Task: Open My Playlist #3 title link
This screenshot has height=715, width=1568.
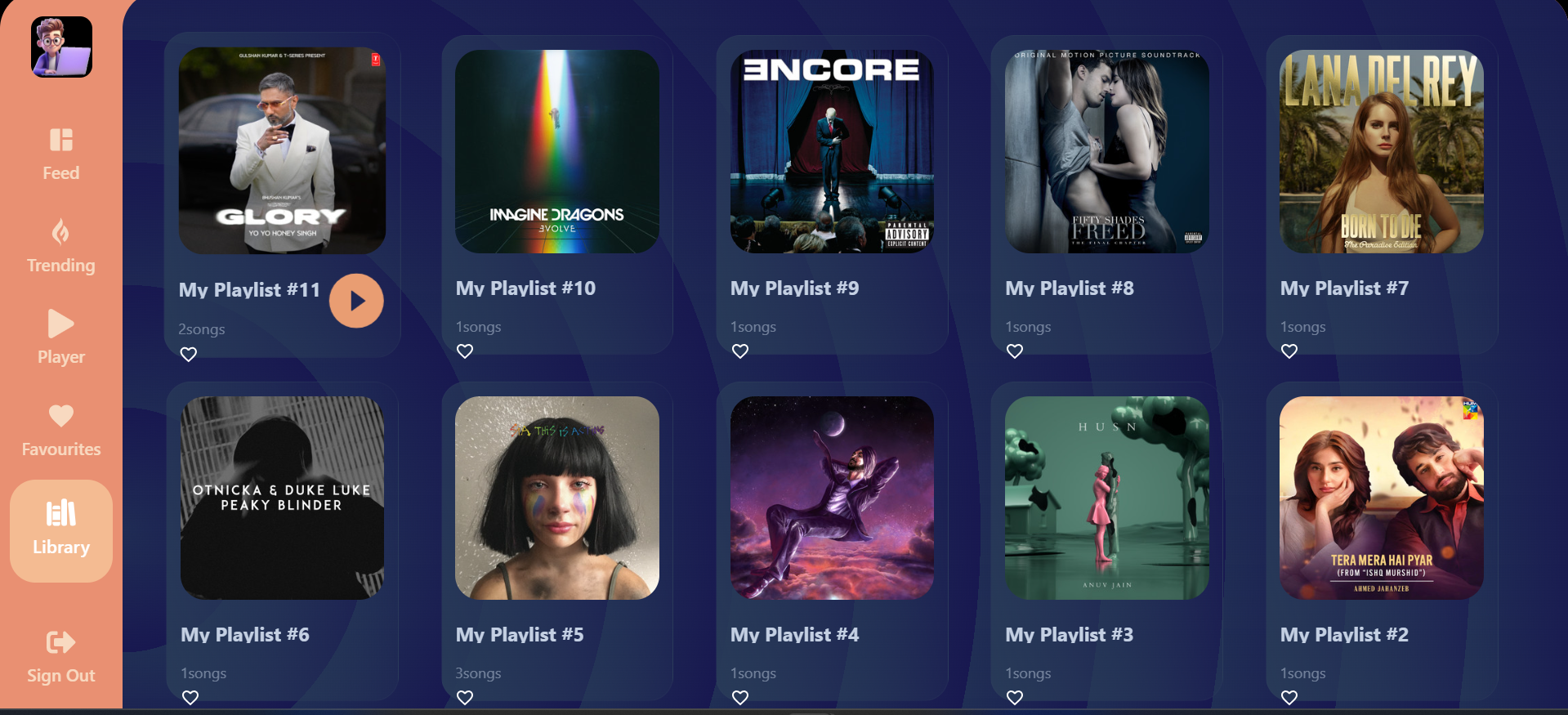Action: (1070, 635)
